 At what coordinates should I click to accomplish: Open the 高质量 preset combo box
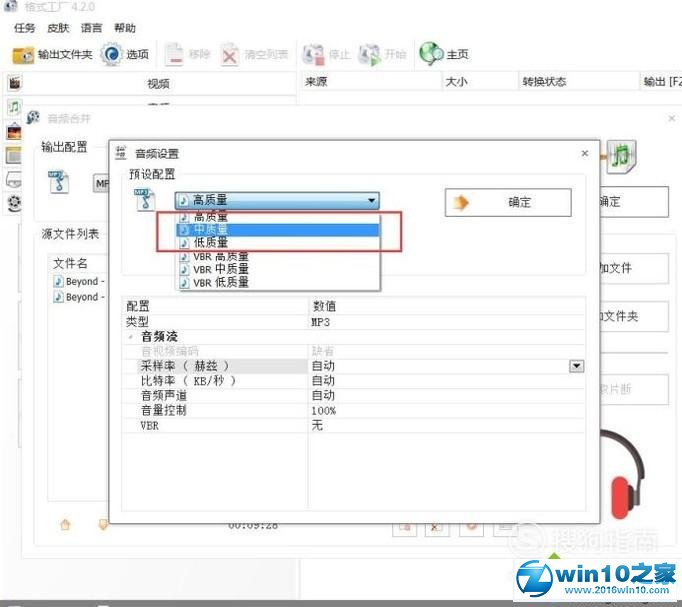tap(277, 200)
